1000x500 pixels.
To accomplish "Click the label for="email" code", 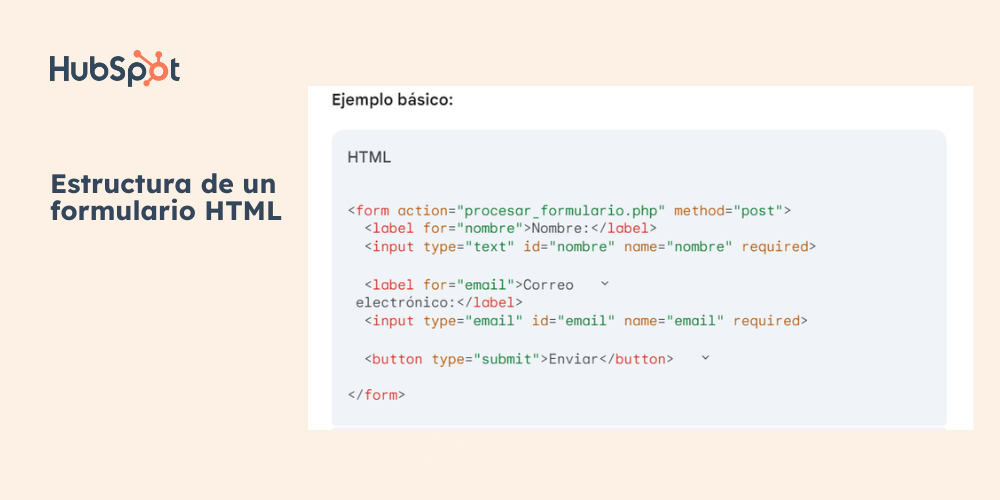I will click(x=444, y=284).
